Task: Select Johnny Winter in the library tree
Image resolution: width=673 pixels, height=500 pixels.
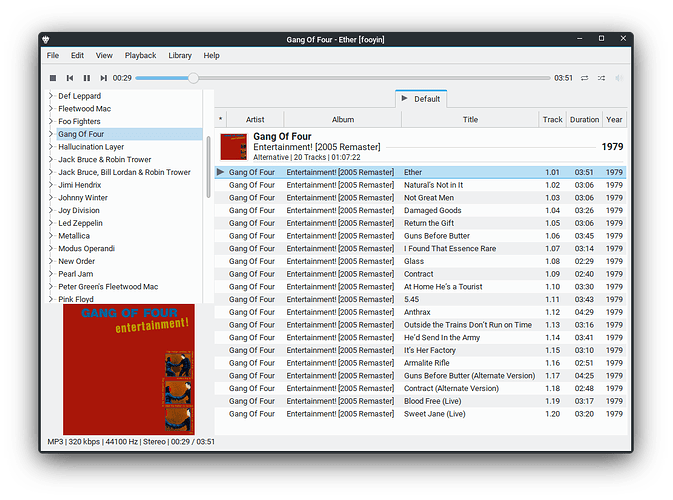Action: (83, 197)
